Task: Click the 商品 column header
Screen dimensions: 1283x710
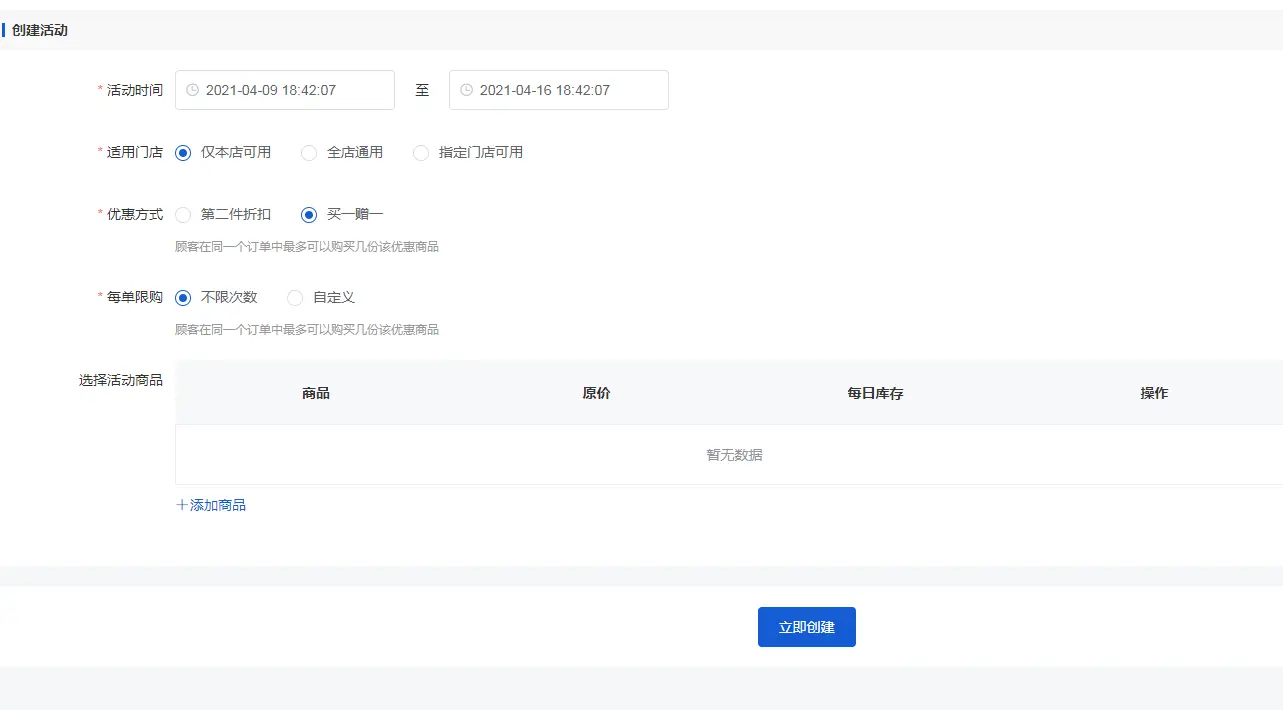Action: pos(316,393)
